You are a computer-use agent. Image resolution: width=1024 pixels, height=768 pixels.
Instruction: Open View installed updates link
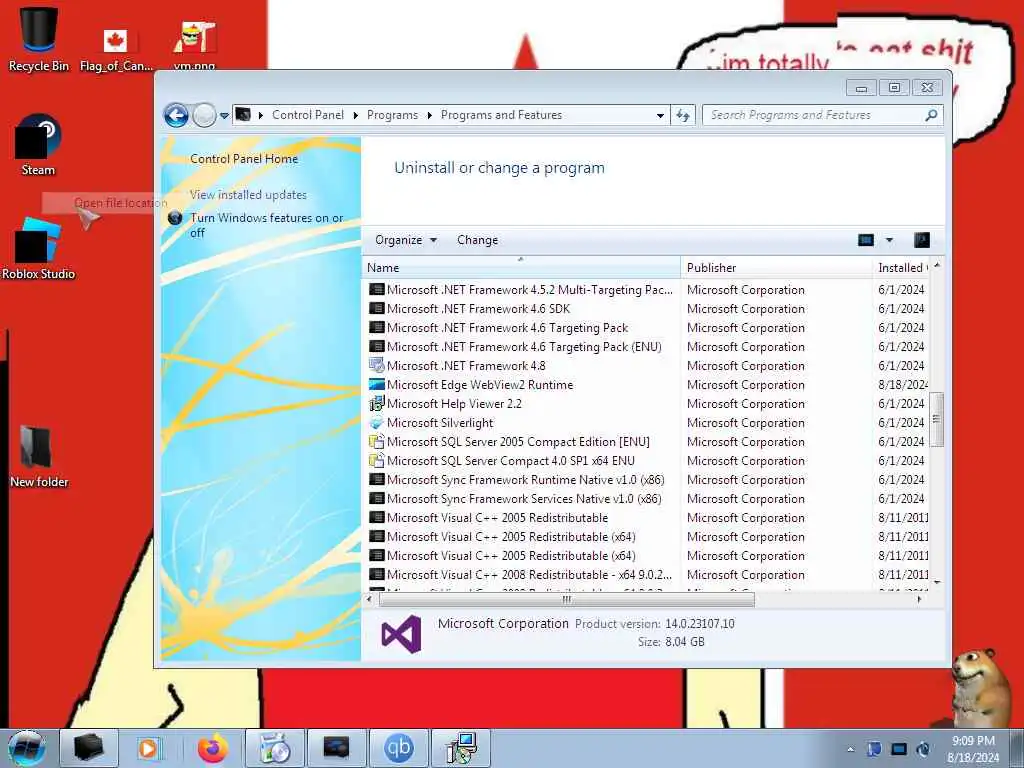[x=248, y=195]
